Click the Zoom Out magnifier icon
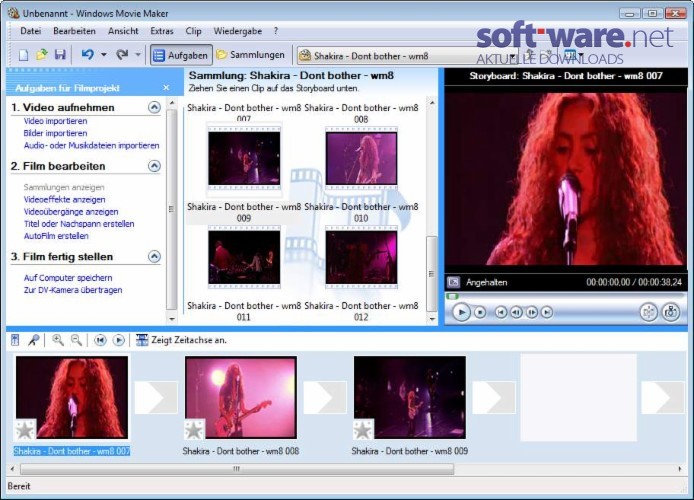 [x=77, y=340]
